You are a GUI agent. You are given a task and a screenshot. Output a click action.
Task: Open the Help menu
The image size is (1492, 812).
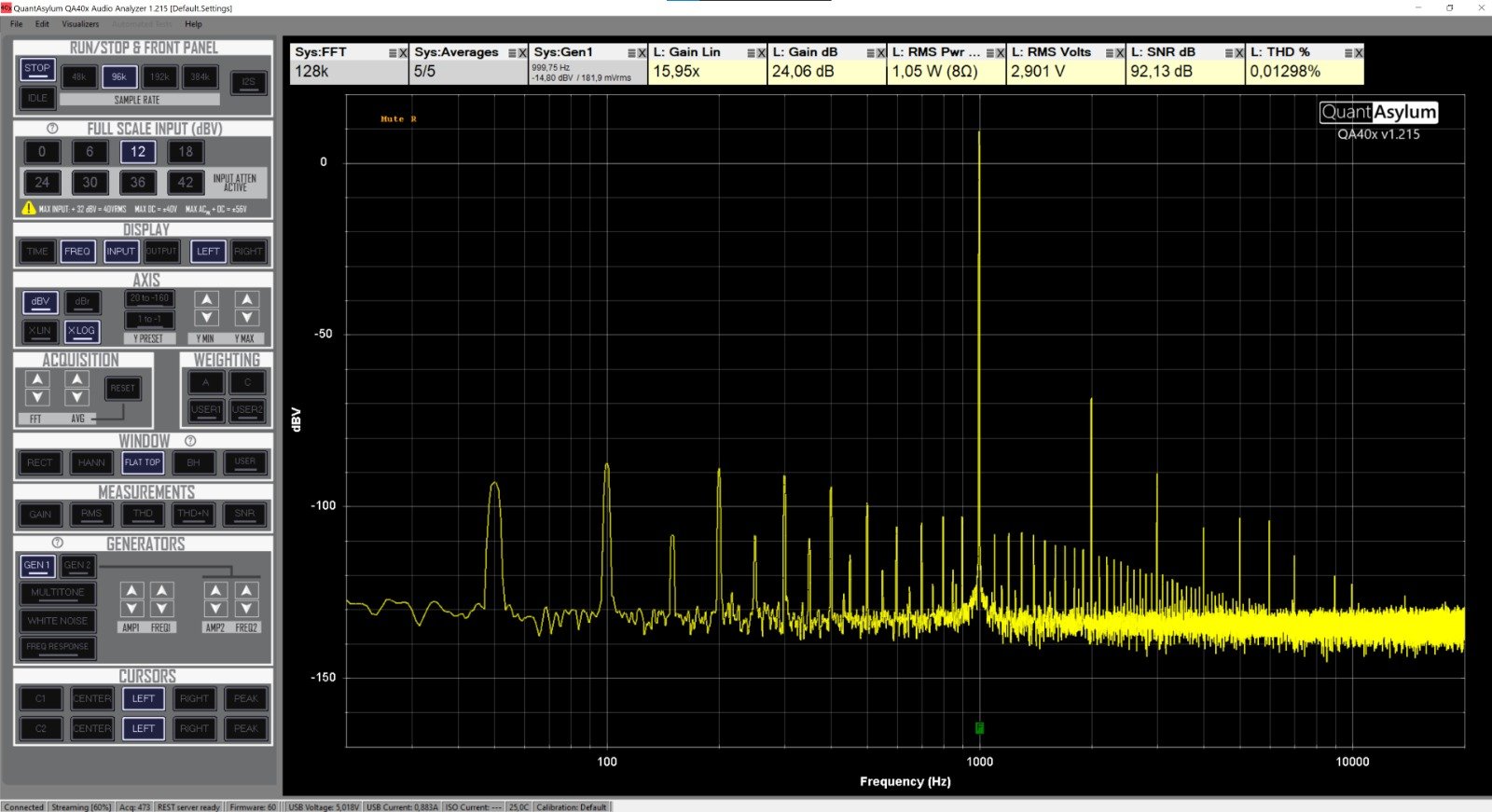click(x=193, y=24)
